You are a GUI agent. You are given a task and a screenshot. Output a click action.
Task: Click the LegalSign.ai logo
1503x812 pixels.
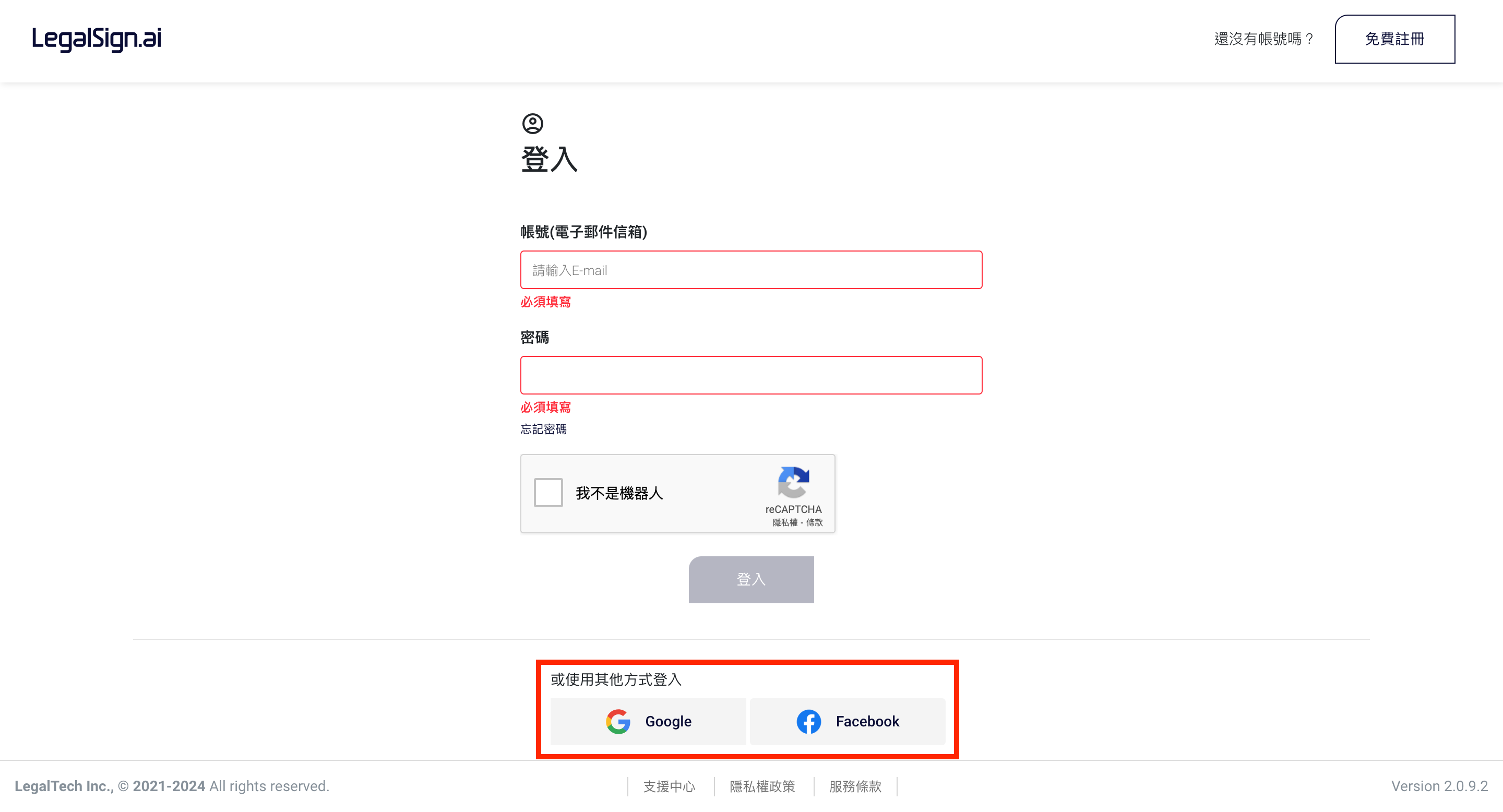point(97,39)
